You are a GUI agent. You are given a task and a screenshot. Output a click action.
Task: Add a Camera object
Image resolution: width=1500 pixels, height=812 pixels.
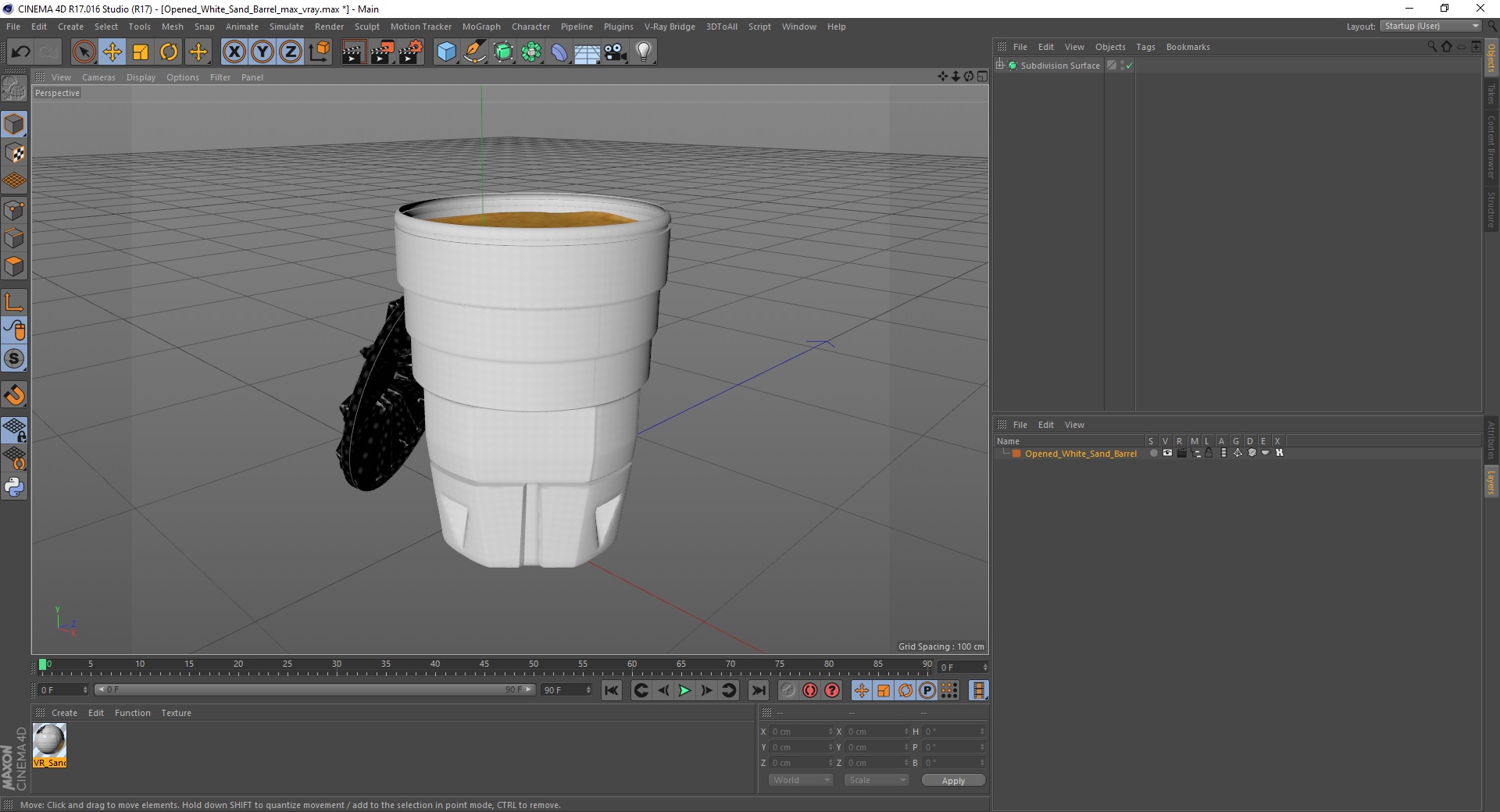click(615, 52)
